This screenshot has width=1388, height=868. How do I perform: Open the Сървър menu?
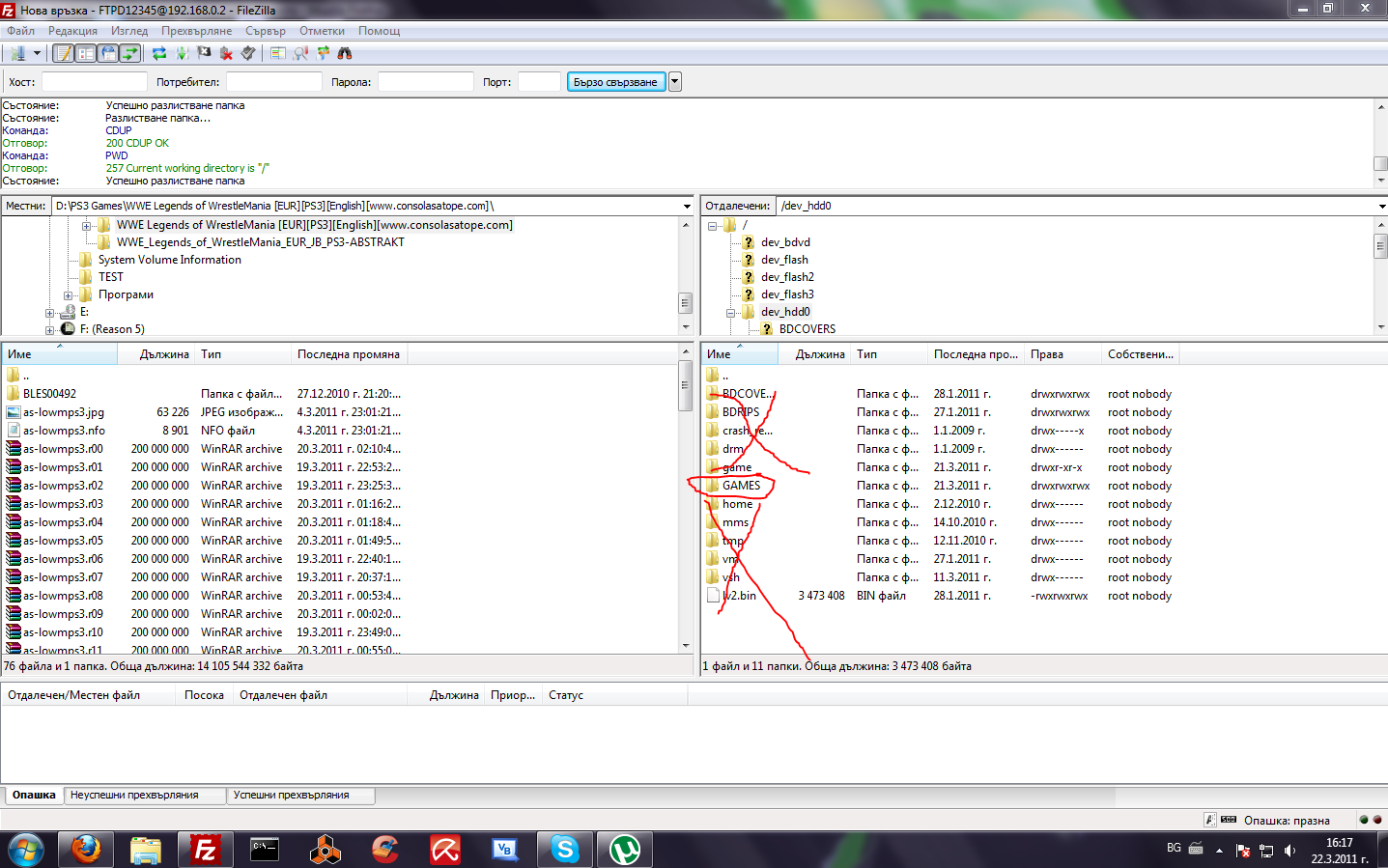coord(266,31)
